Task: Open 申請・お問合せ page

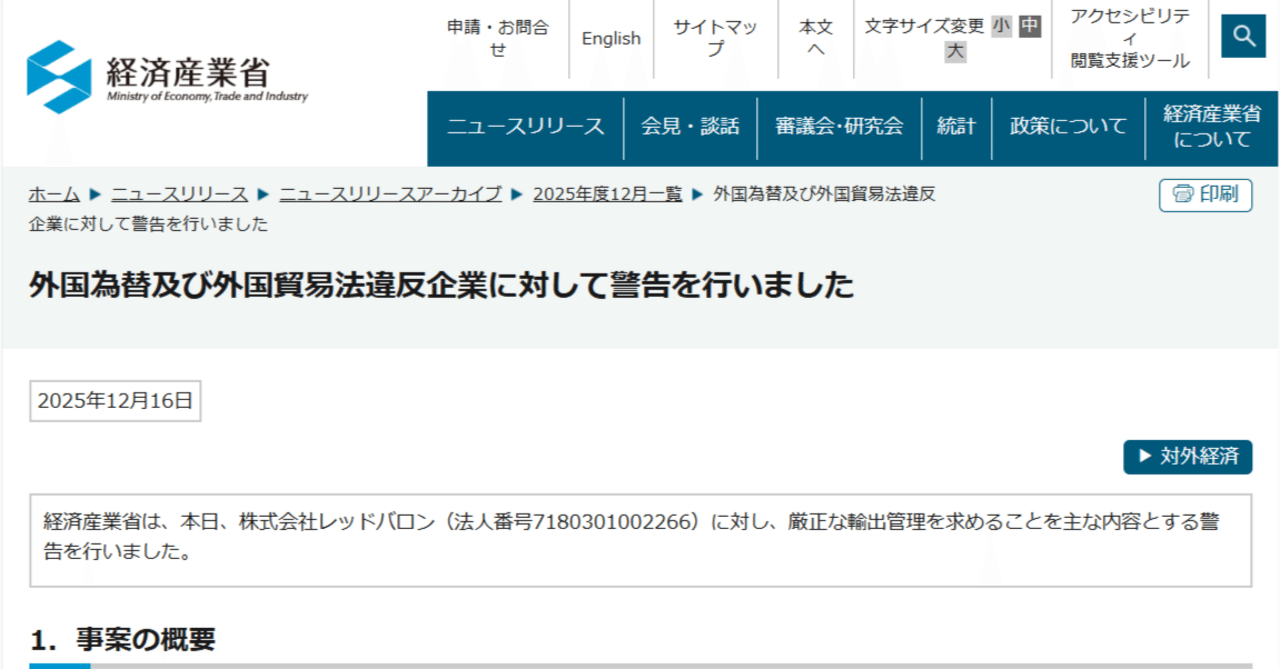Action: coord(500,38)
